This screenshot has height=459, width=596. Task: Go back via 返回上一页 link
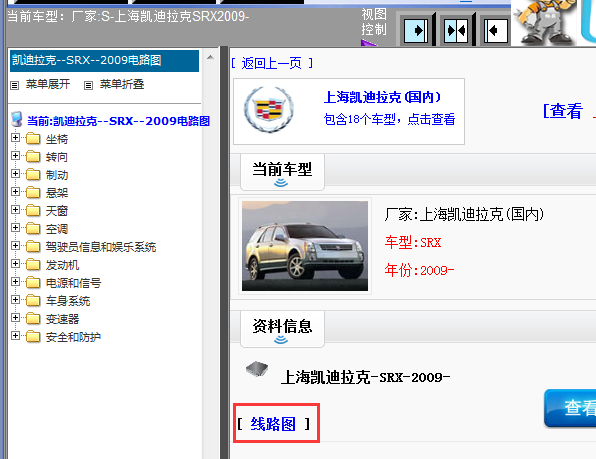272,63
